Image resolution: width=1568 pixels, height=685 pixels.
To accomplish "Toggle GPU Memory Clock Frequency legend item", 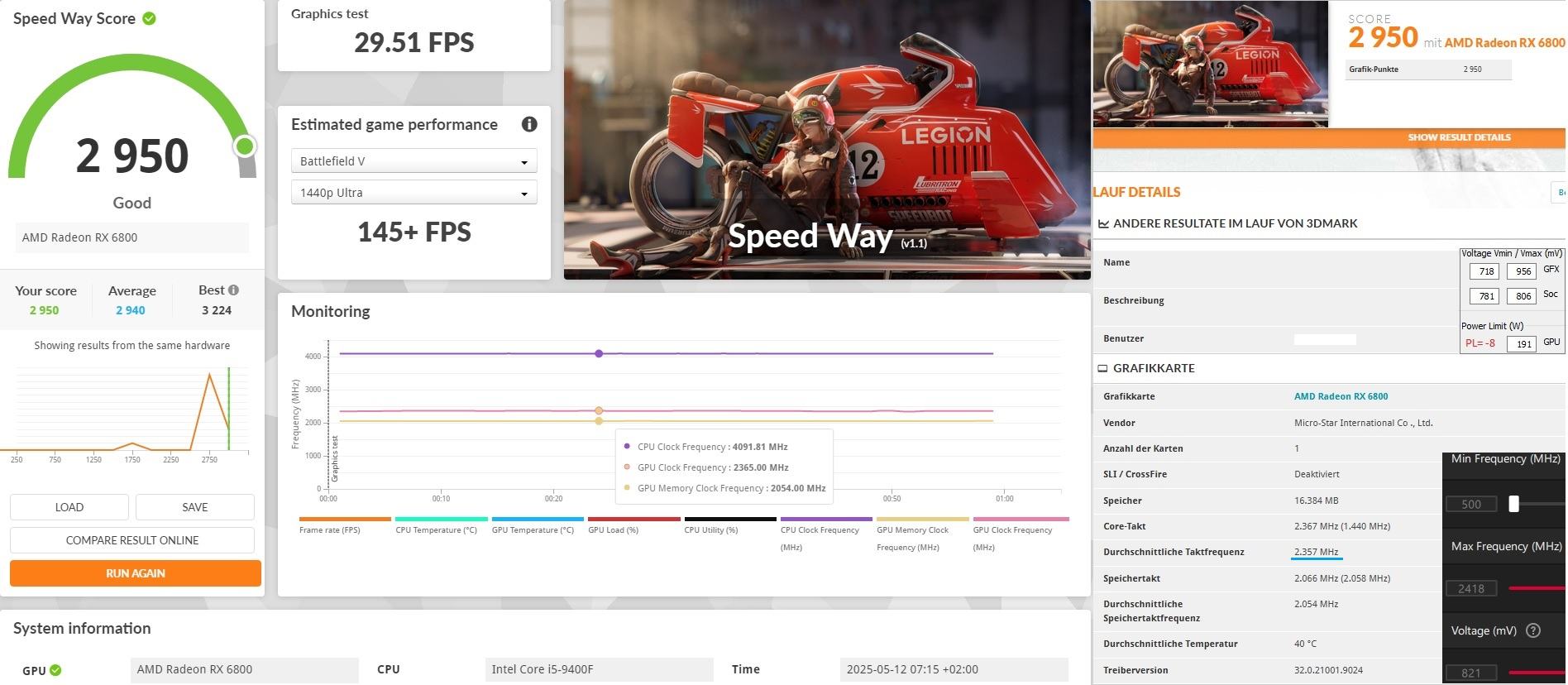I will coord(922,535).
